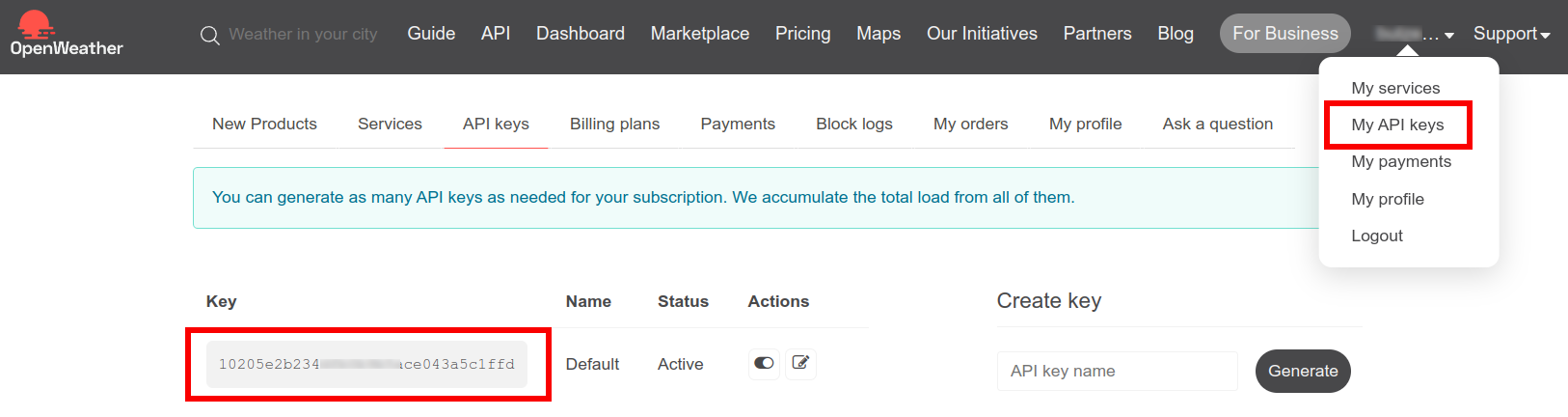Click the For Business button
This screenshot has width=1568, height=417.
click(x=1284, y=34)
